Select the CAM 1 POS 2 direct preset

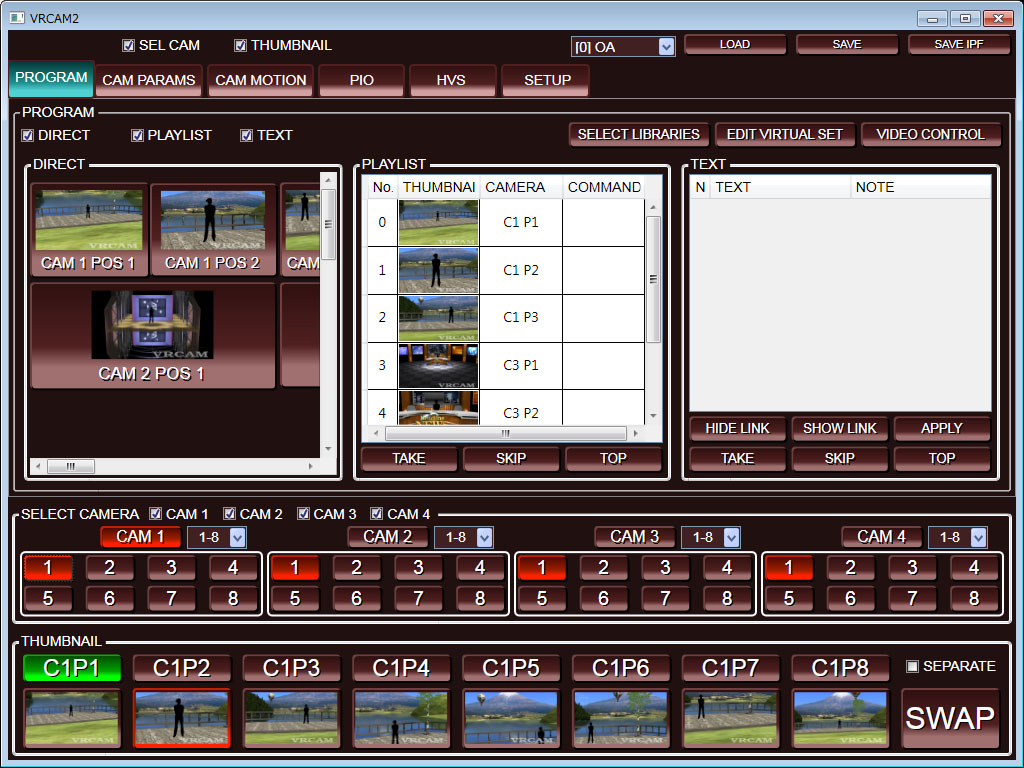click(x=212, y=229)
